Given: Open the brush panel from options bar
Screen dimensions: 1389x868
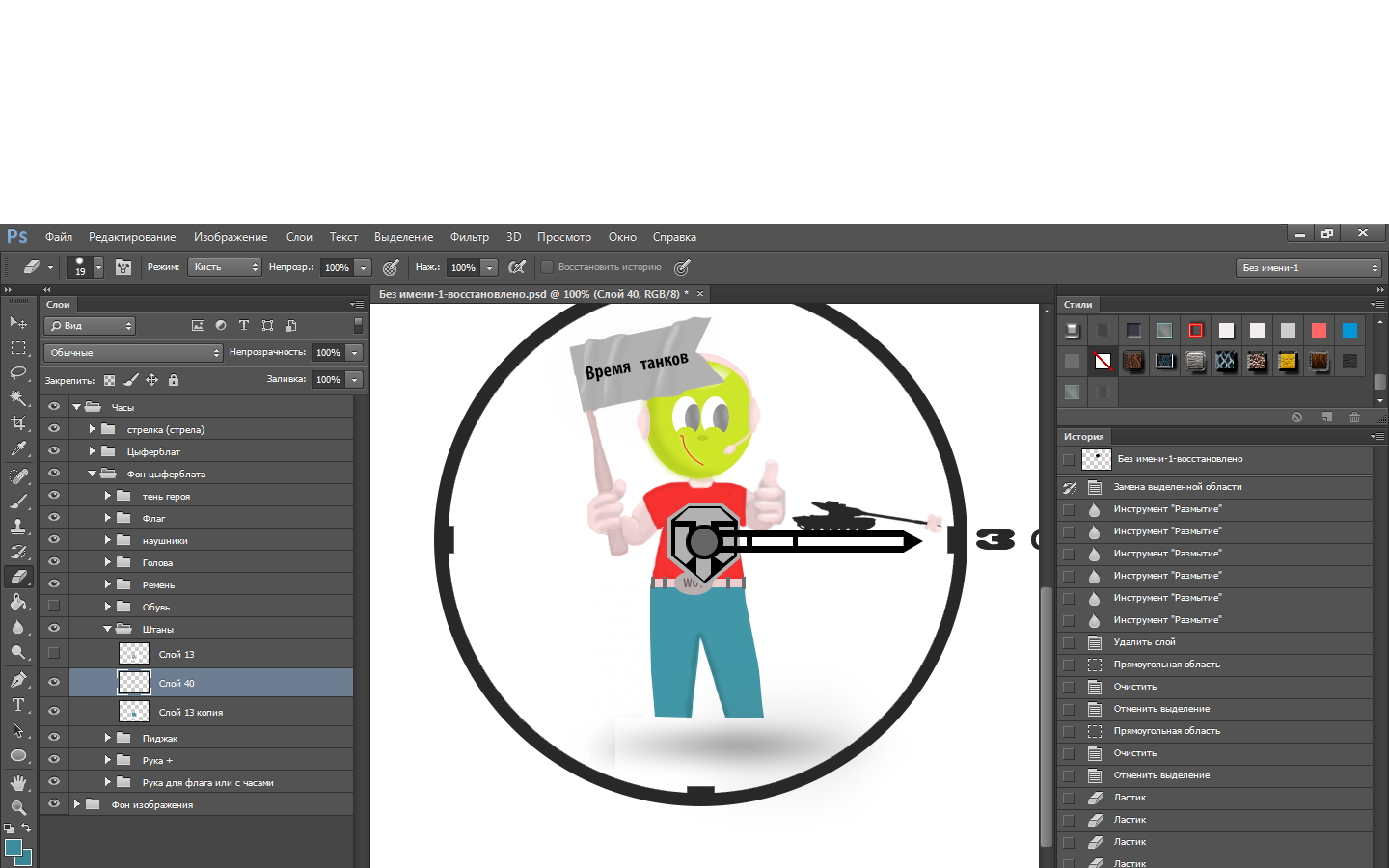Looking at the screenshot, I should [123, 267].
